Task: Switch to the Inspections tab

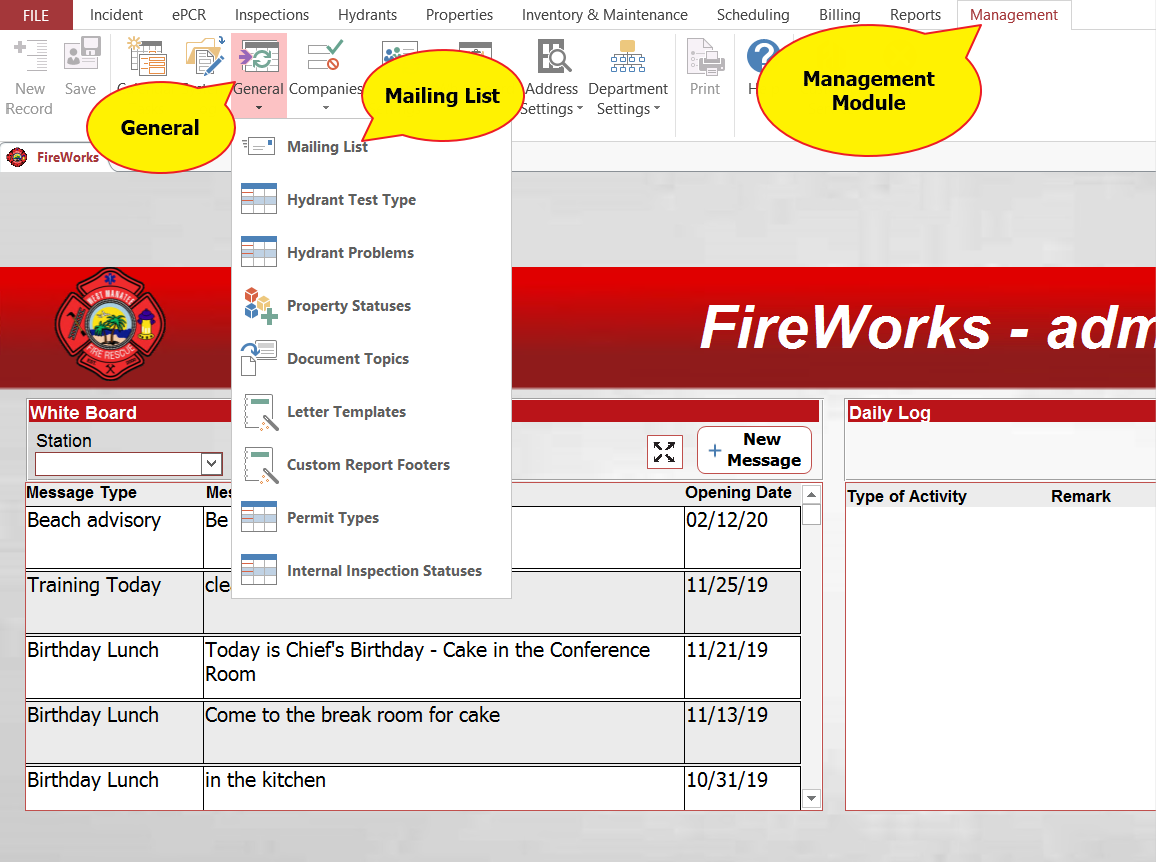Action: (272, 15)
